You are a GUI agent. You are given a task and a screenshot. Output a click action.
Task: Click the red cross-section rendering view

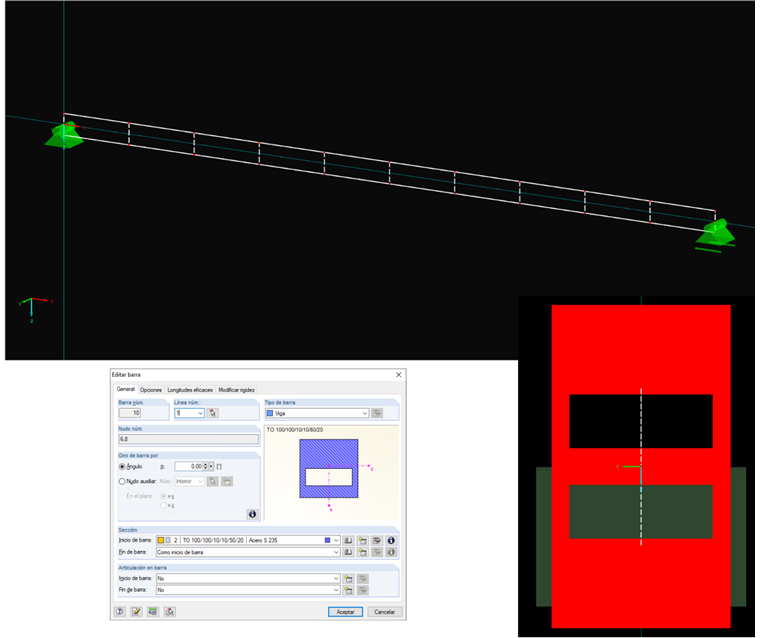(641, 466)
